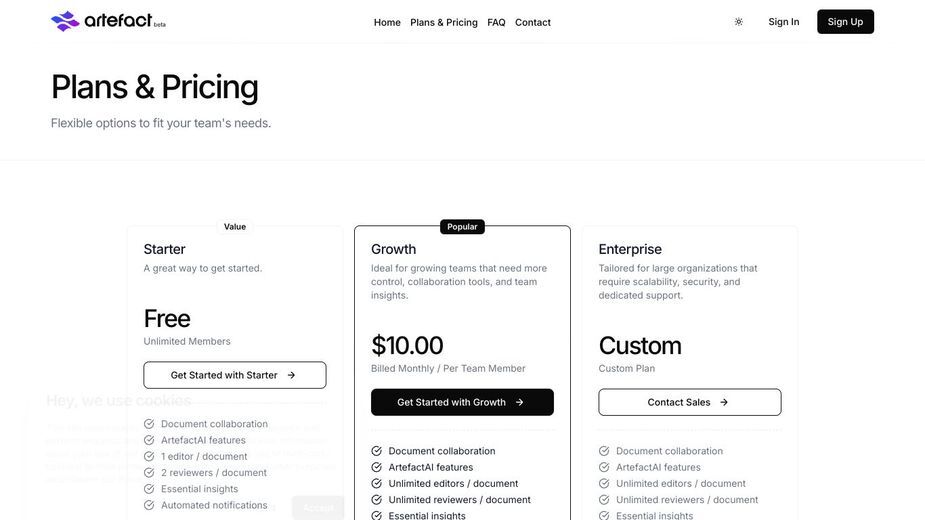
Task: Click check icon beside Enterprise Unlimited editors
Action: (604, 483)
